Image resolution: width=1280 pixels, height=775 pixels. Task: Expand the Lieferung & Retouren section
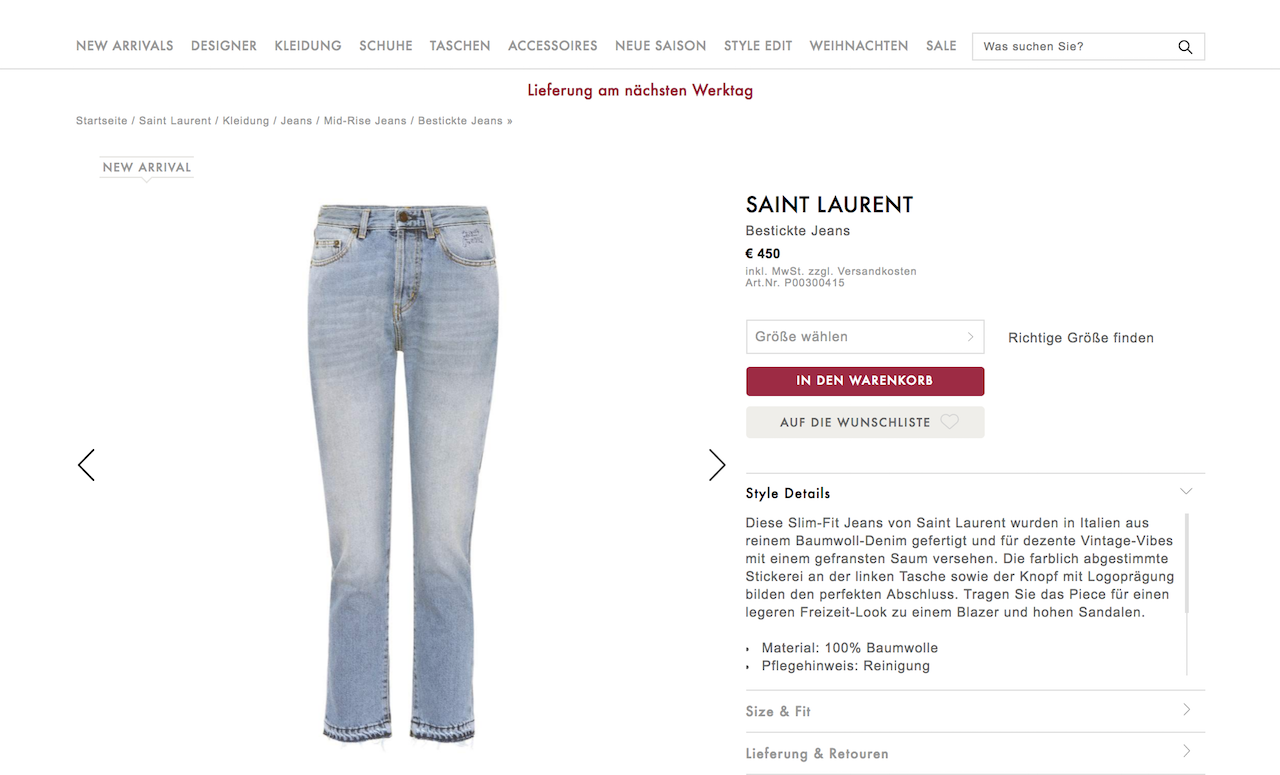pyautogui.click(x=975, y=753)
